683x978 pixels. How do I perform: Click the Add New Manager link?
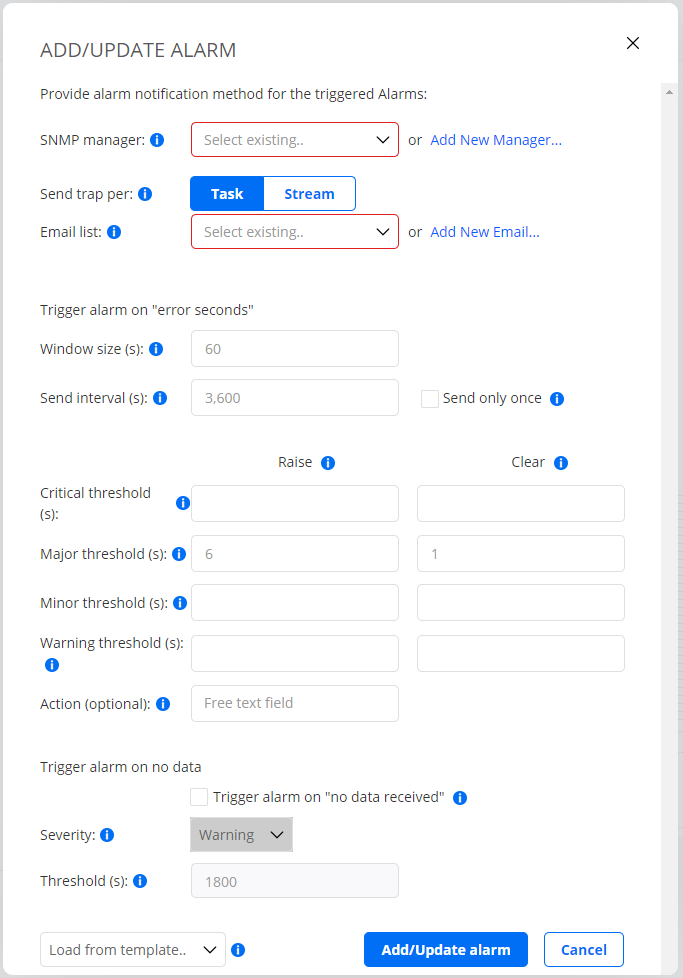495,140
